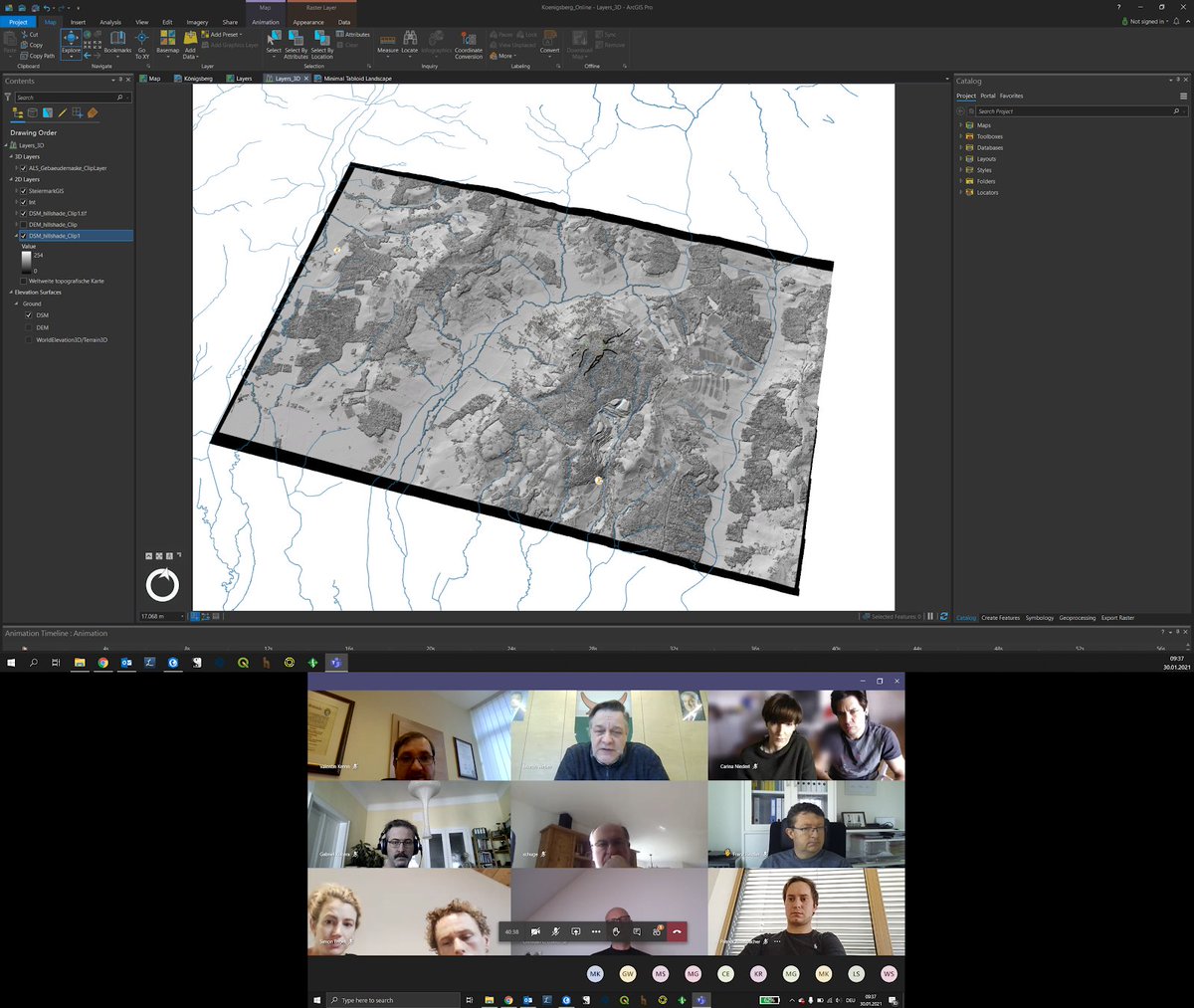Open the Geoprocessing pane tab

(x=1077, y=618)
